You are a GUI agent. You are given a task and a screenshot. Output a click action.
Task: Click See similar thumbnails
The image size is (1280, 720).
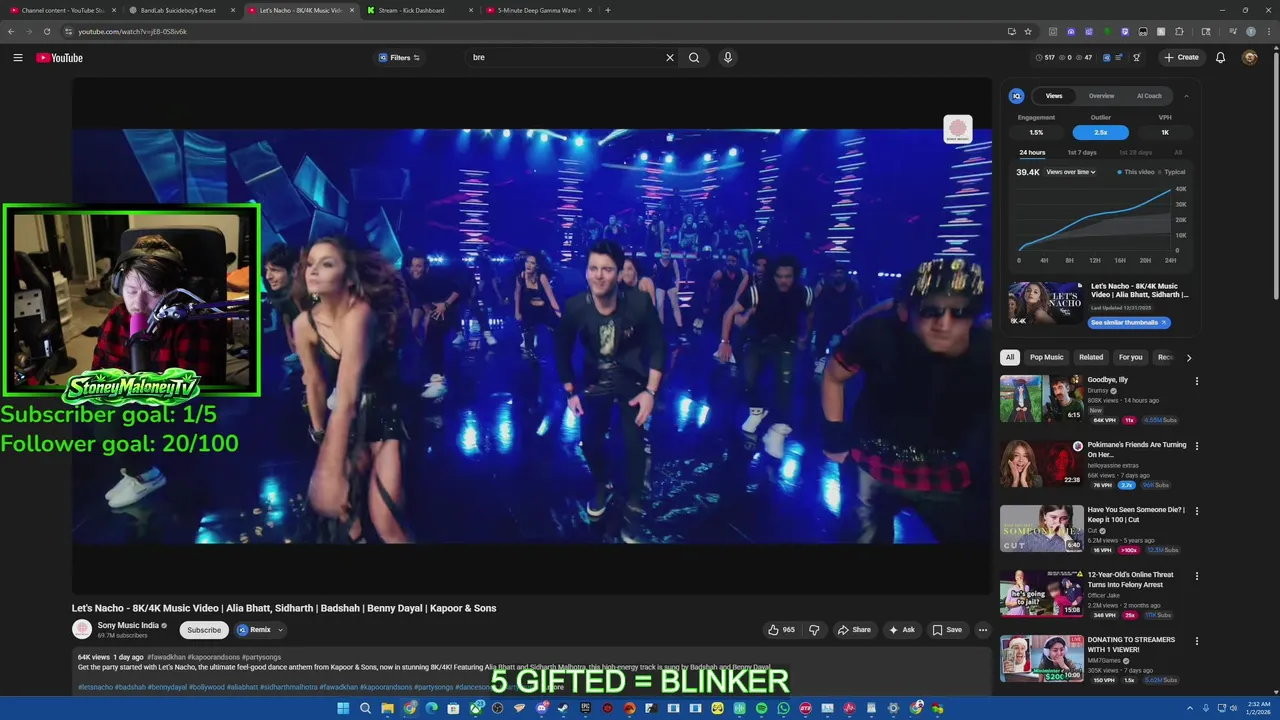point(1128,323)
